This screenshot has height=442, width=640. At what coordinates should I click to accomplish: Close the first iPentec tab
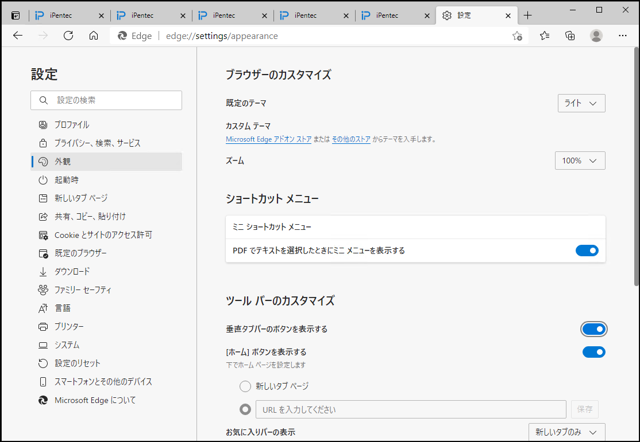tap(102, 16)
